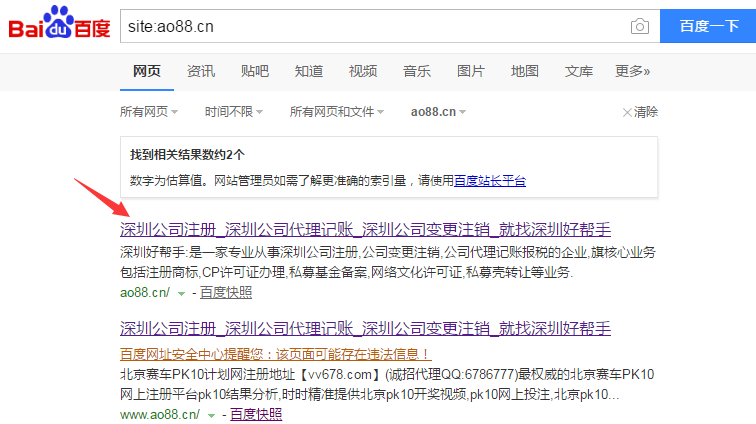Click the Baidu logo
The width and height of the screenshot is (756, 424).
tap(59, 23)
